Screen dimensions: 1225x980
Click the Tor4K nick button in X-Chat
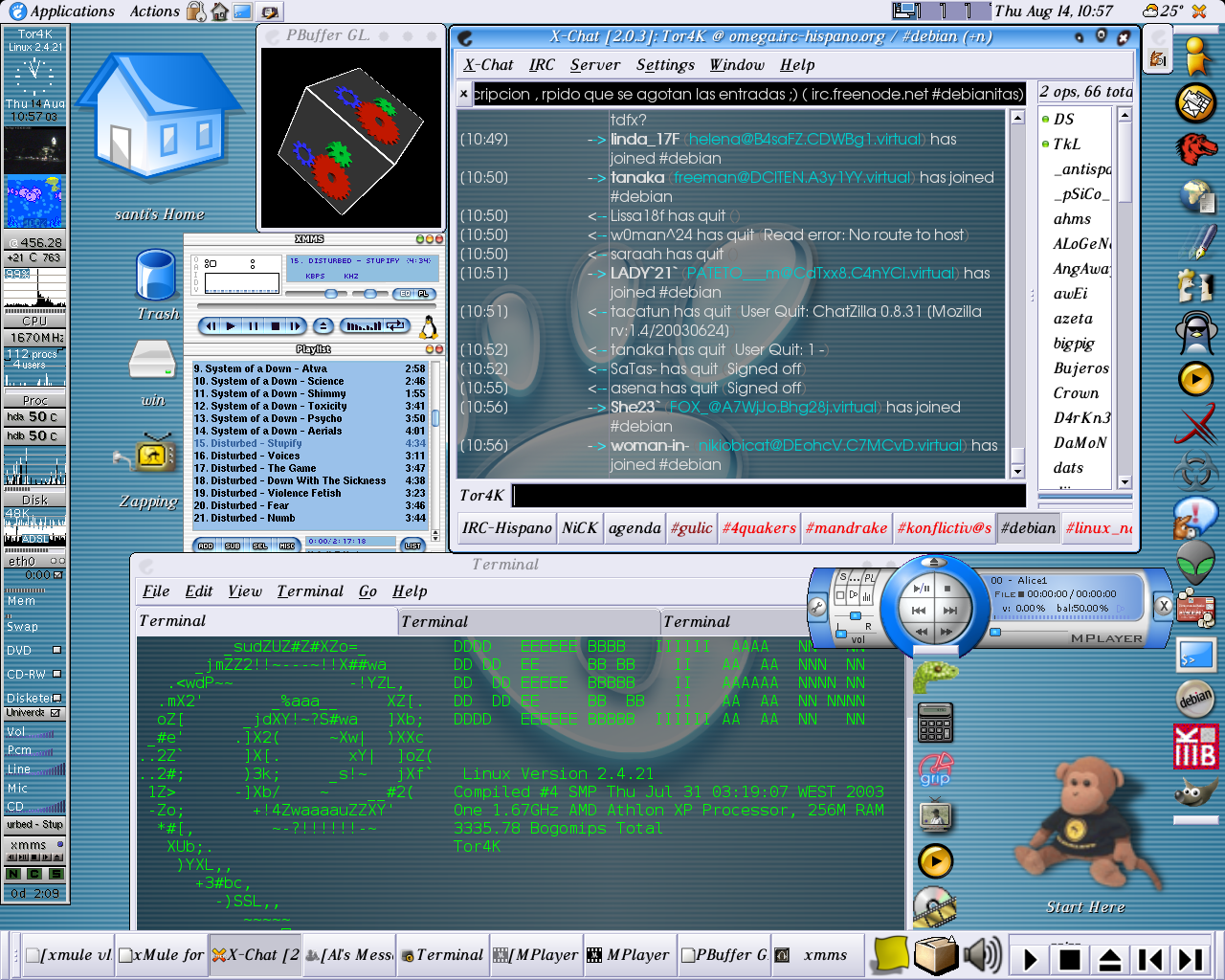[x=481, y=496]
